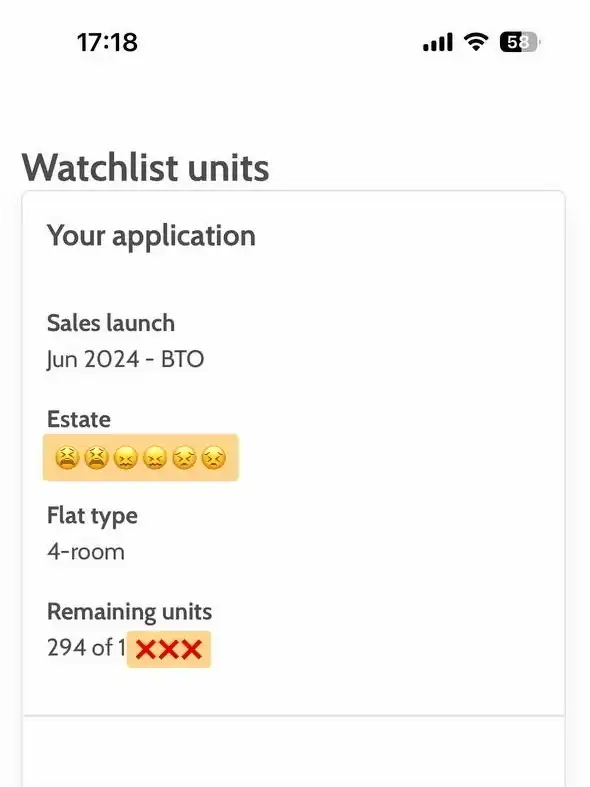Viewport: 590px width, 787px height.
Task: Click the yellow highlighted Estate box
Action: click(140, 457)
